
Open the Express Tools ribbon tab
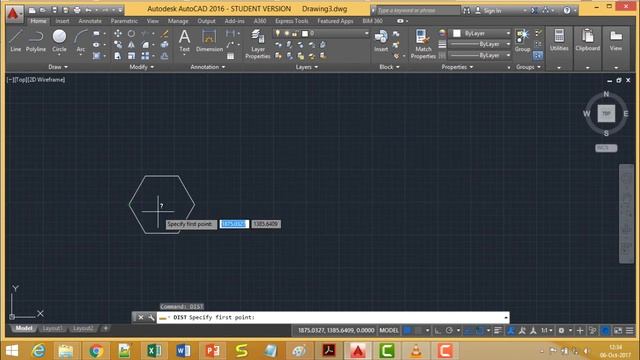point(291,21)
